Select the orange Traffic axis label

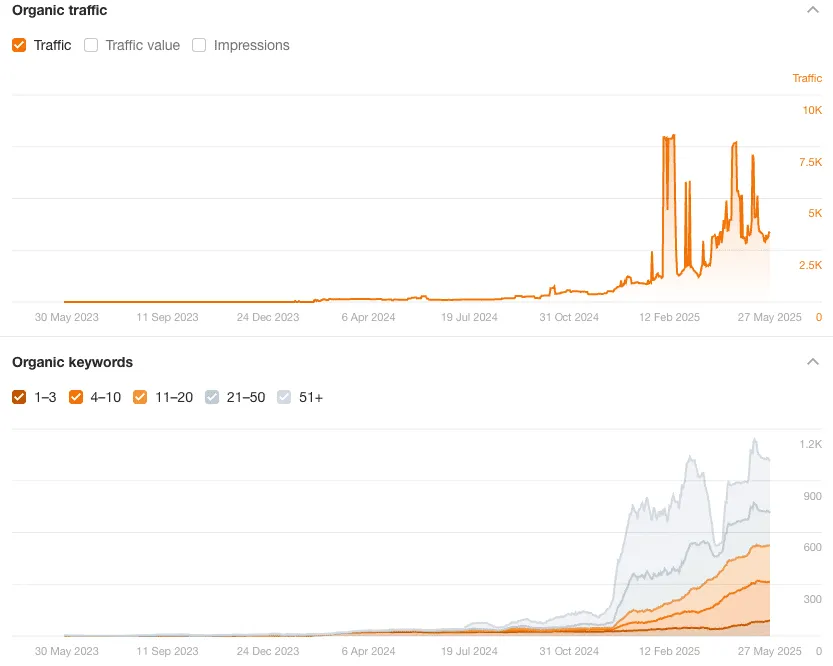(x=807, y=78)
